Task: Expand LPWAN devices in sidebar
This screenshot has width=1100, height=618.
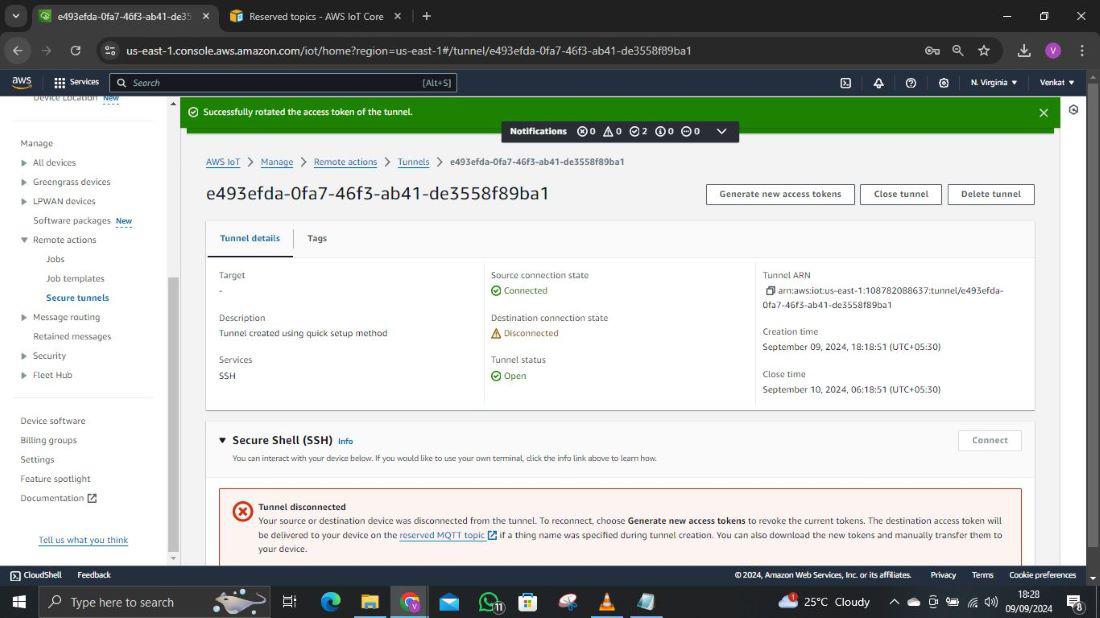Action: click(24, 201)
